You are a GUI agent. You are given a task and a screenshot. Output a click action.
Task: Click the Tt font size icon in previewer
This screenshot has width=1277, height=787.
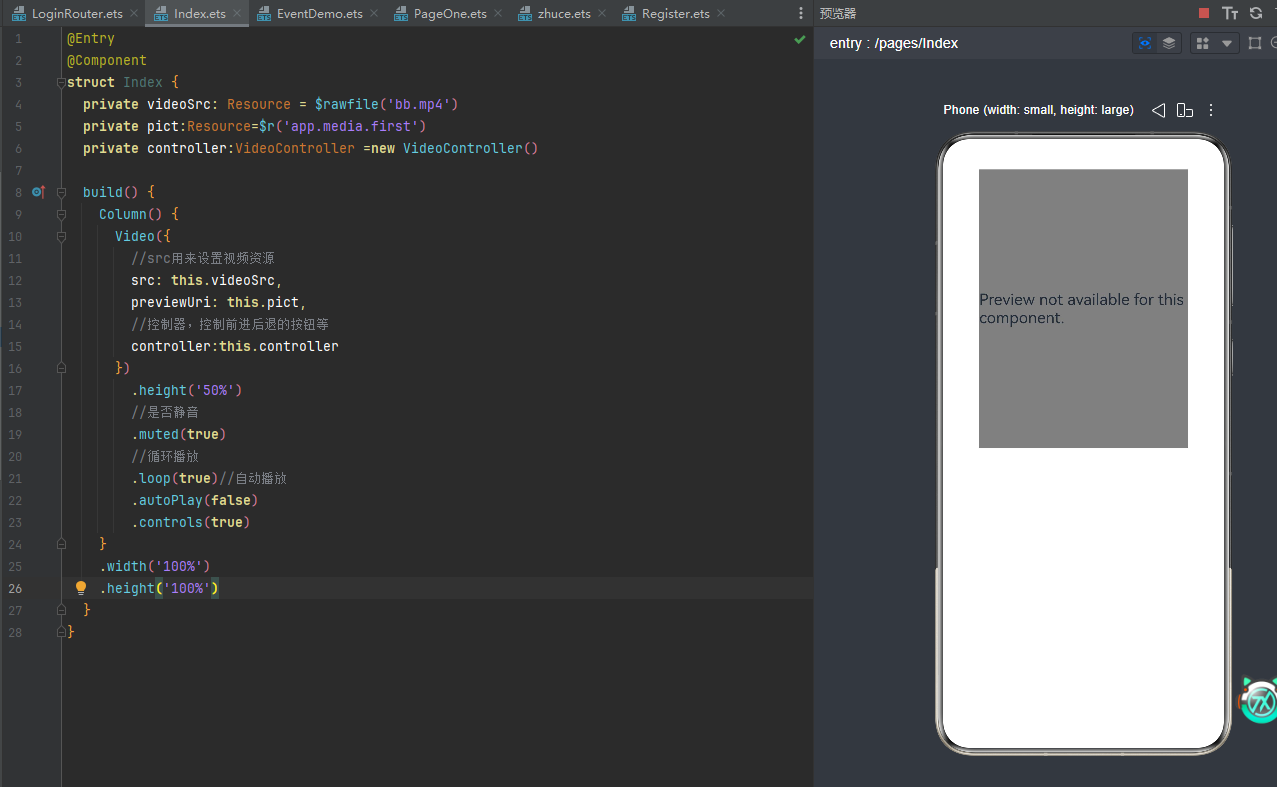[x=1230, y=13]
